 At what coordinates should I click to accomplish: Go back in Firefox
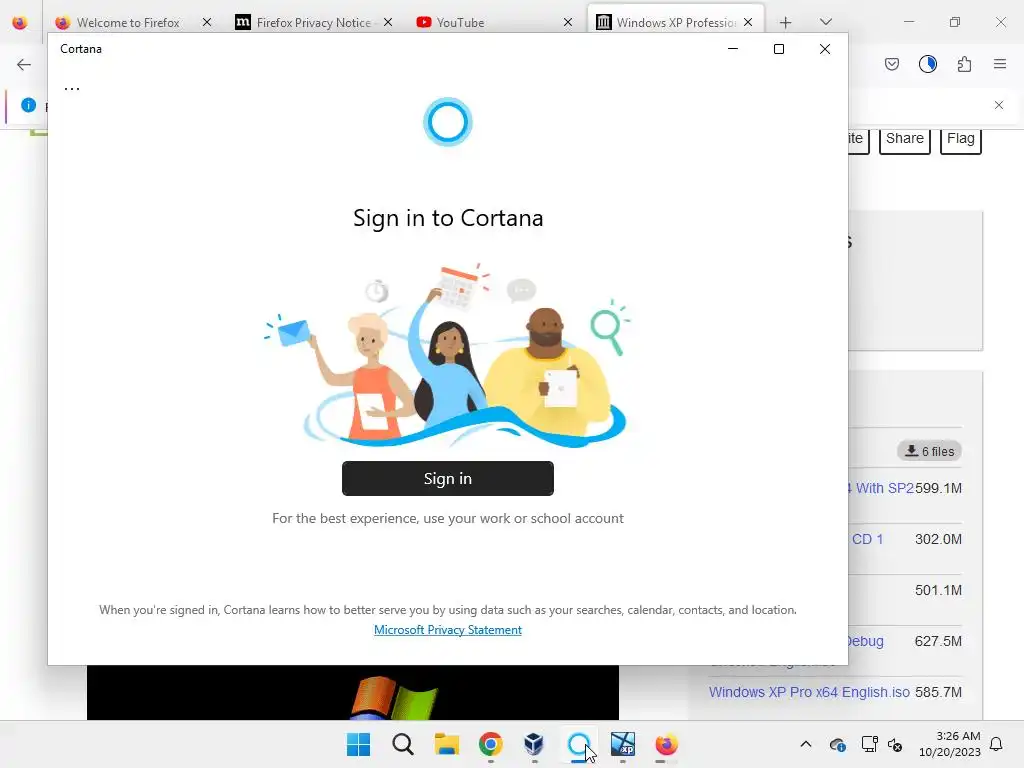click(24, 64)
